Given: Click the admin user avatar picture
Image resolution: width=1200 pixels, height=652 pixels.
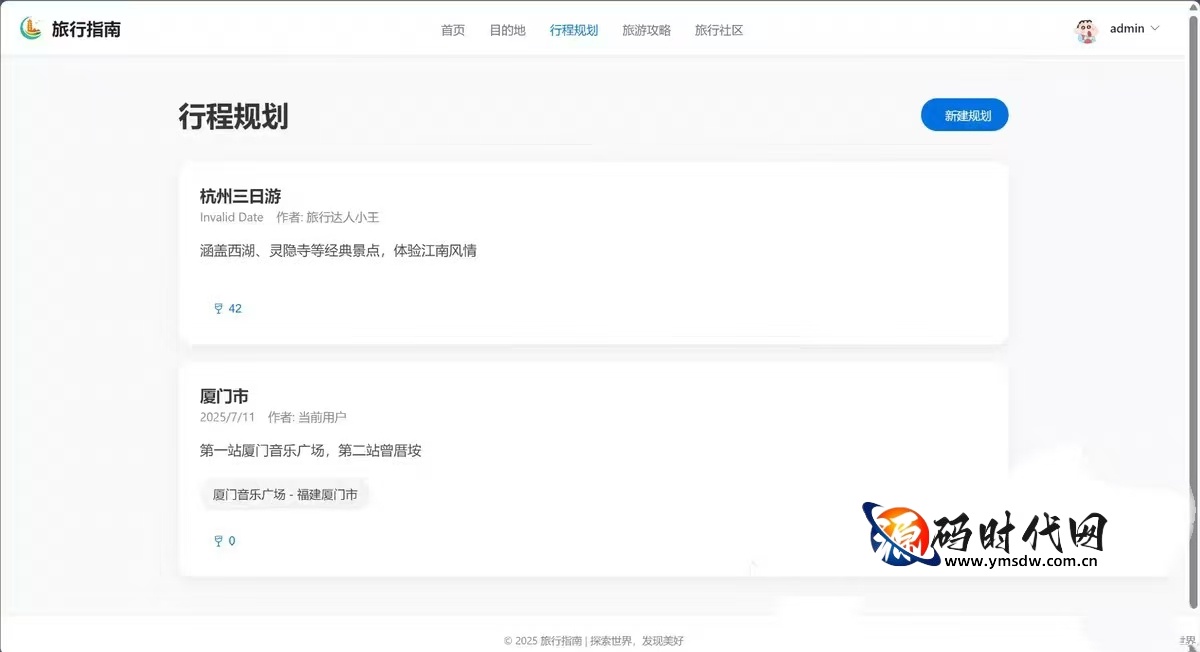Looking at the screenshot, I should (x=1085, y=29).
